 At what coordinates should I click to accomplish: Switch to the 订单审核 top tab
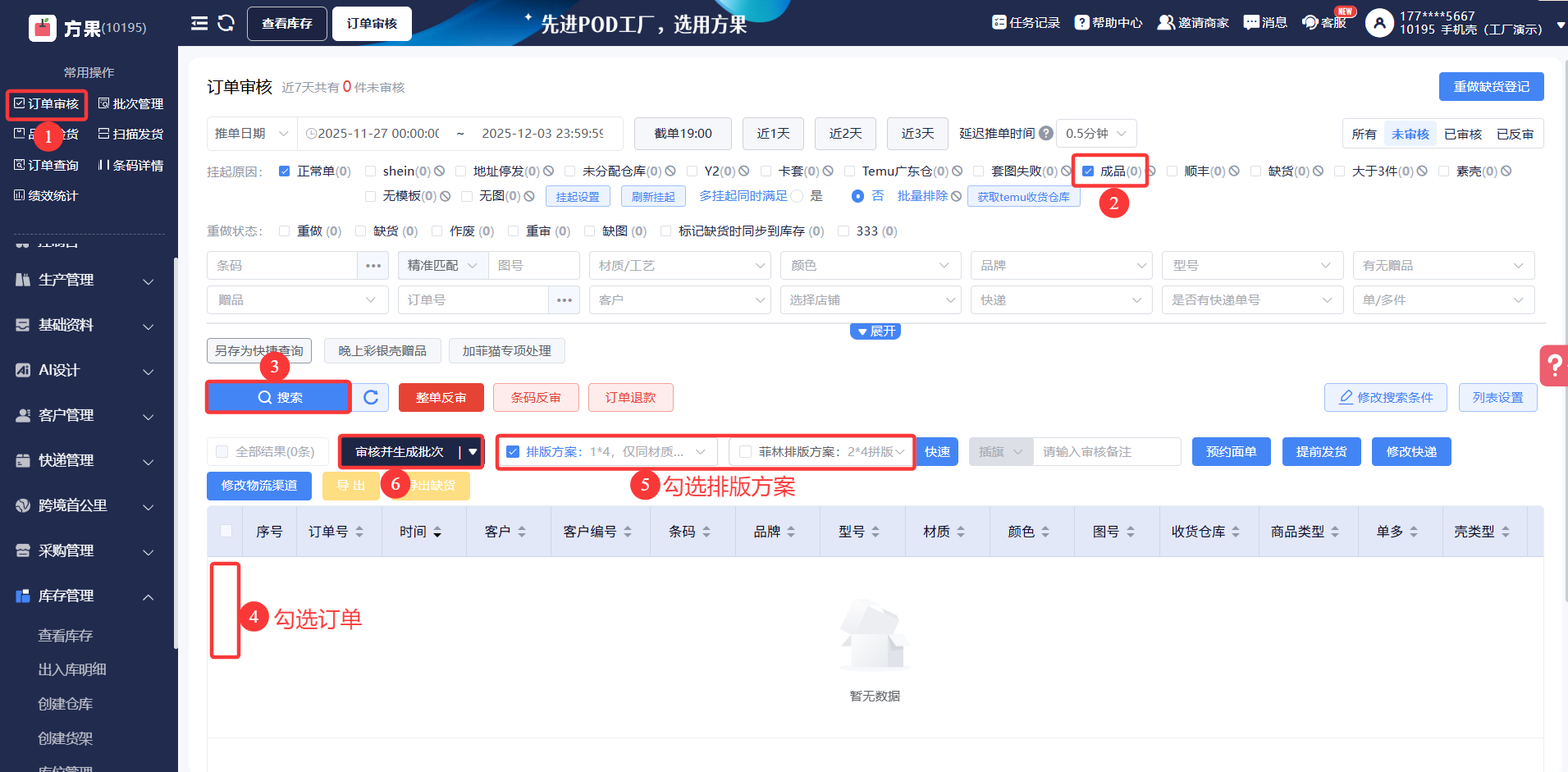click(372, 24)
